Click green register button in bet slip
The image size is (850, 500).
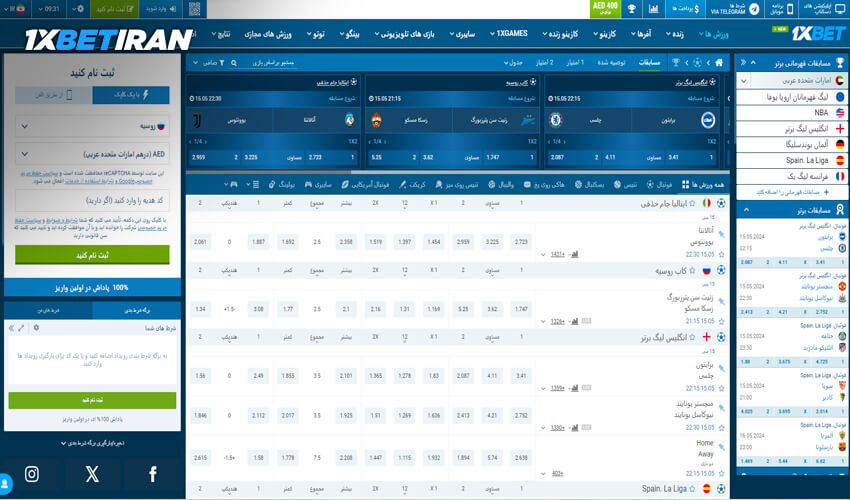click(92, 400)
